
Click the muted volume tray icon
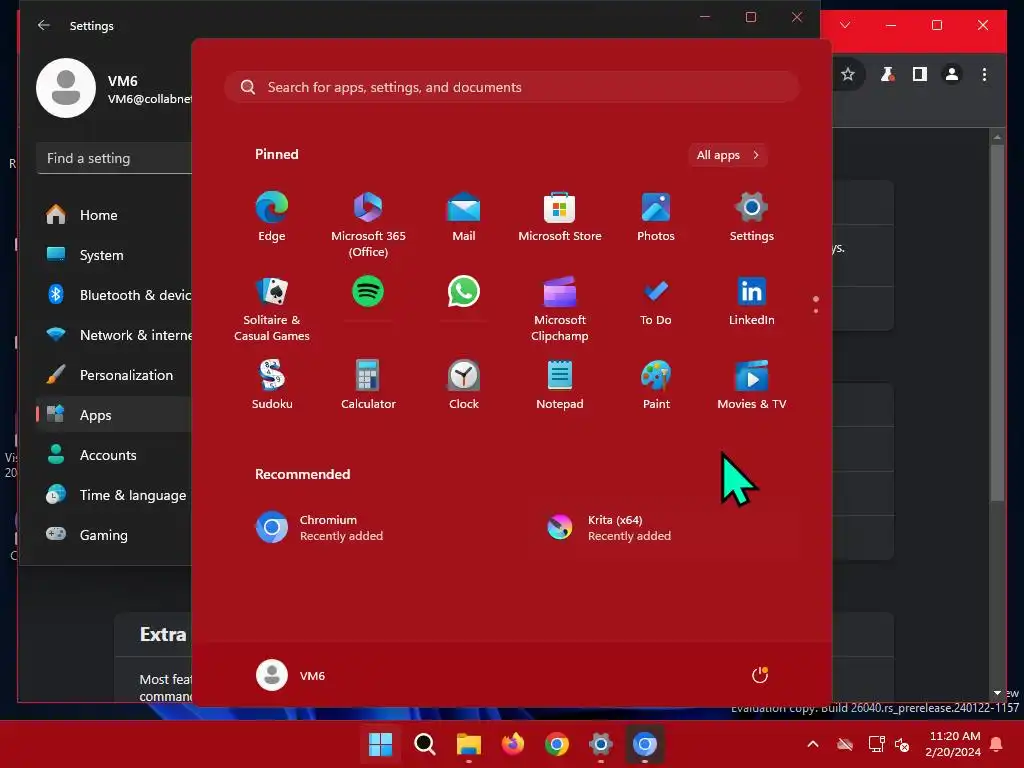(x=903, y=744)
